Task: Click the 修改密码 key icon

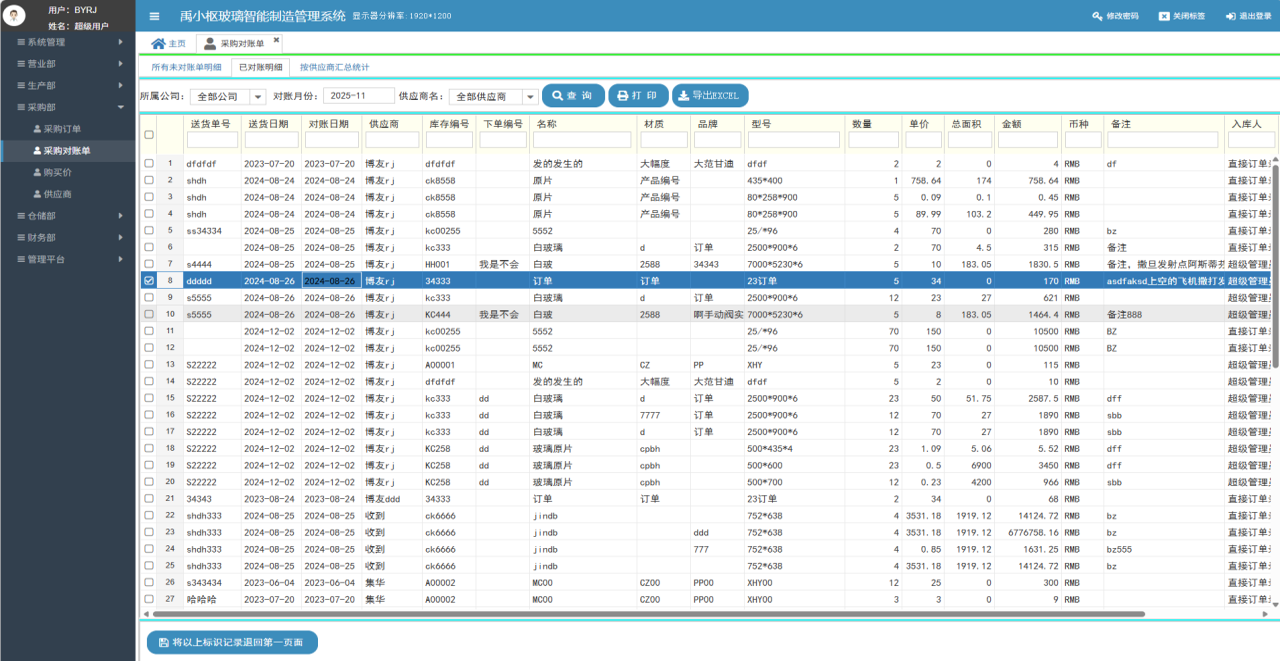Action: 1097,16
